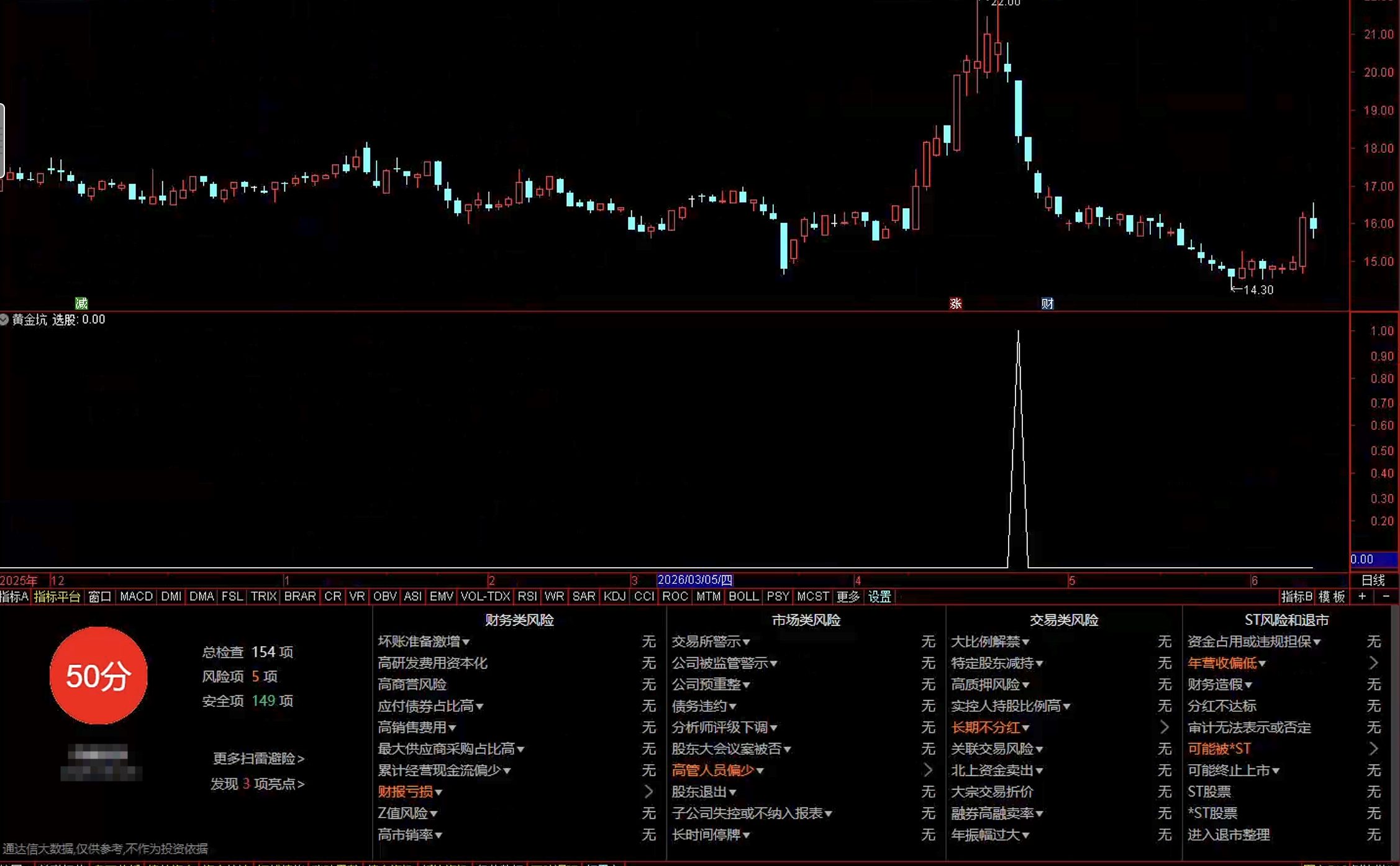This screenshot has height=866, width=1400.
Task: Switch to the BOLL indicator tab
Action: 743,596
